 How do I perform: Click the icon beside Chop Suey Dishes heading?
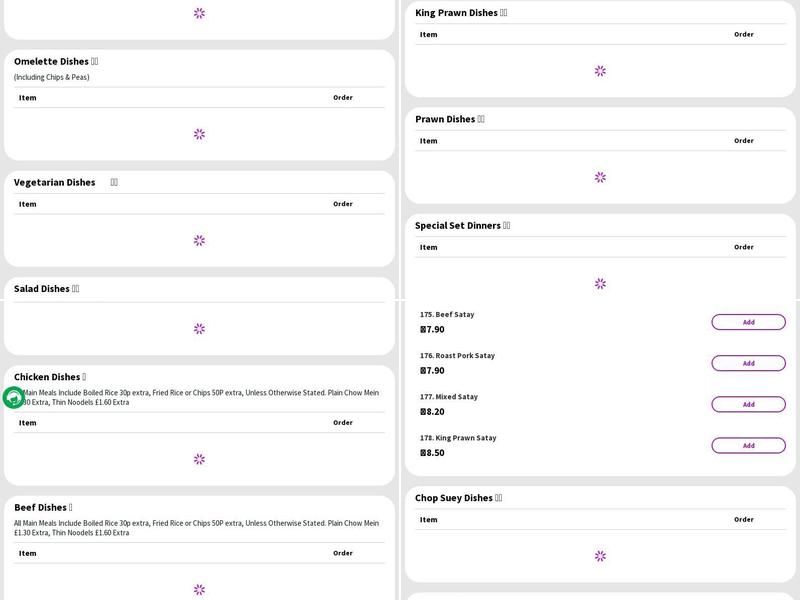click(x=499, y=498)
